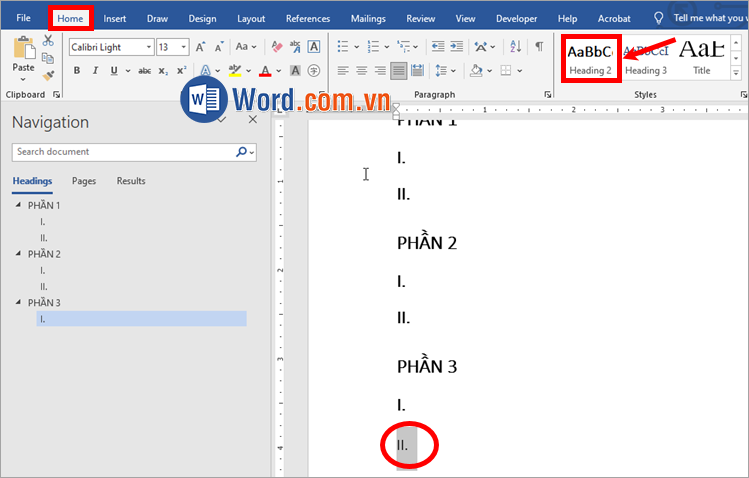Open the Insert ribbon tab

point(115,18)
